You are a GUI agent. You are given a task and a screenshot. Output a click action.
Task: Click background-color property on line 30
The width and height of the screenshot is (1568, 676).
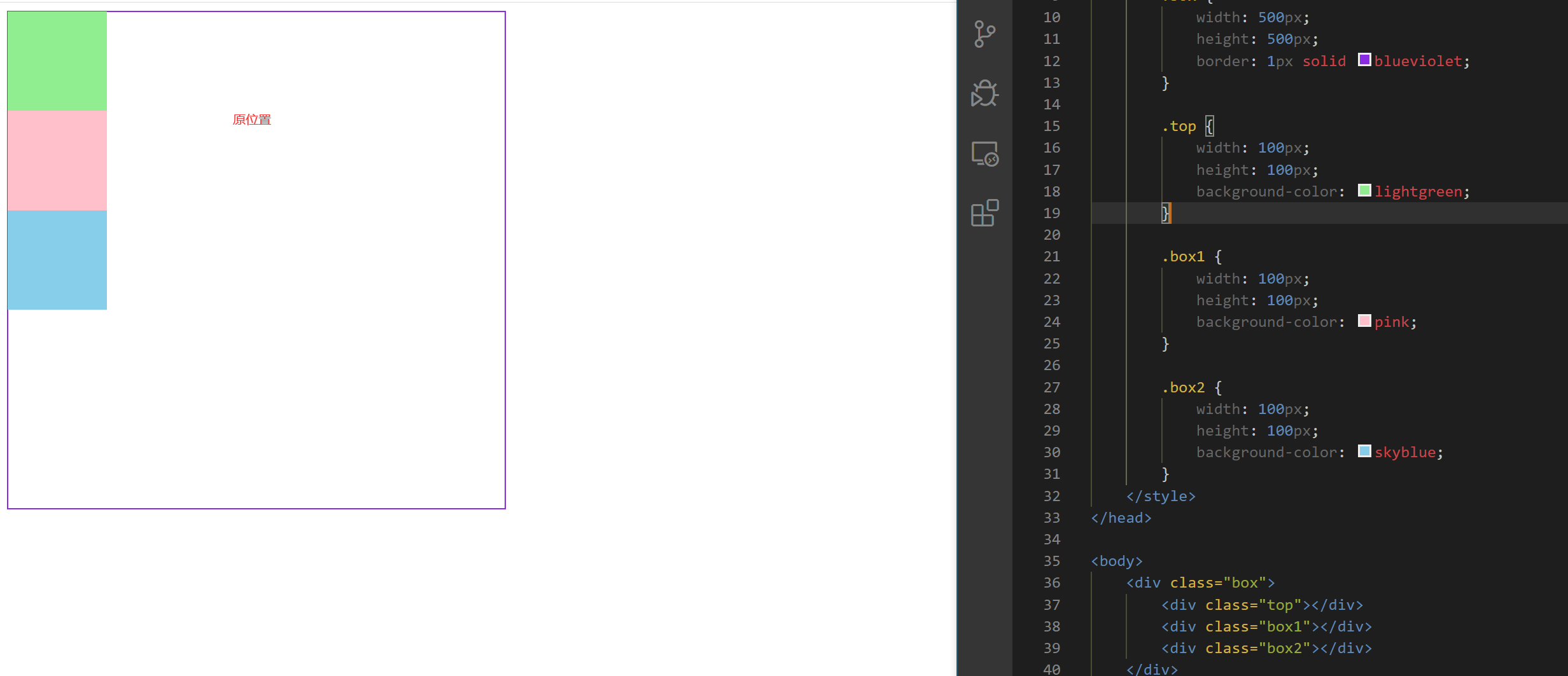point(1266,452)
